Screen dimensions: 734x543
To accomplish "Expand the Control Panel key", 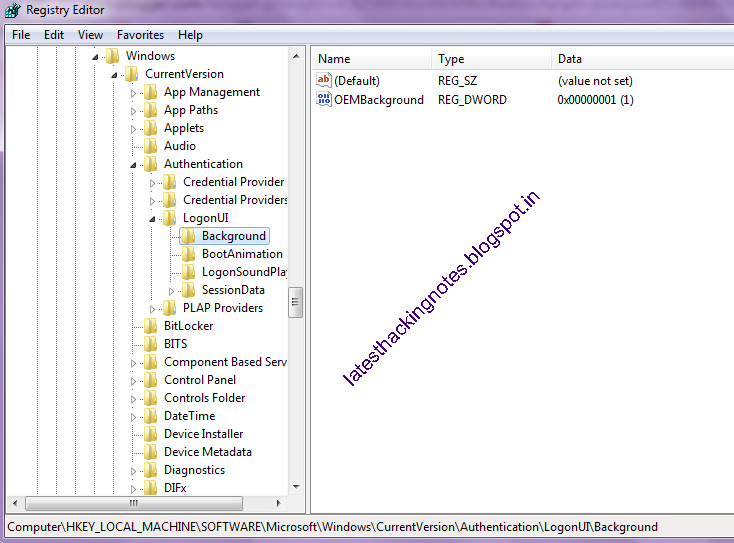I will 133,381.
